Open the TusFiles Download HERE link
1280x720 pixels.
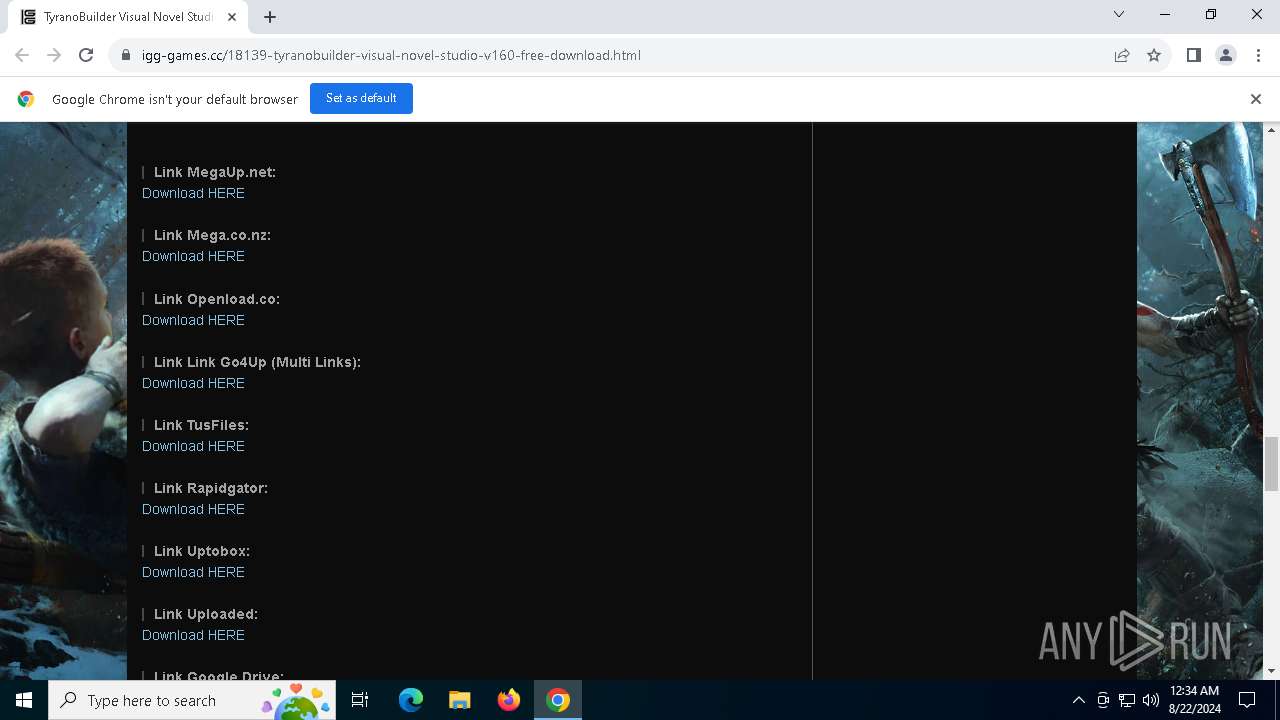click(x=193, y=446)
